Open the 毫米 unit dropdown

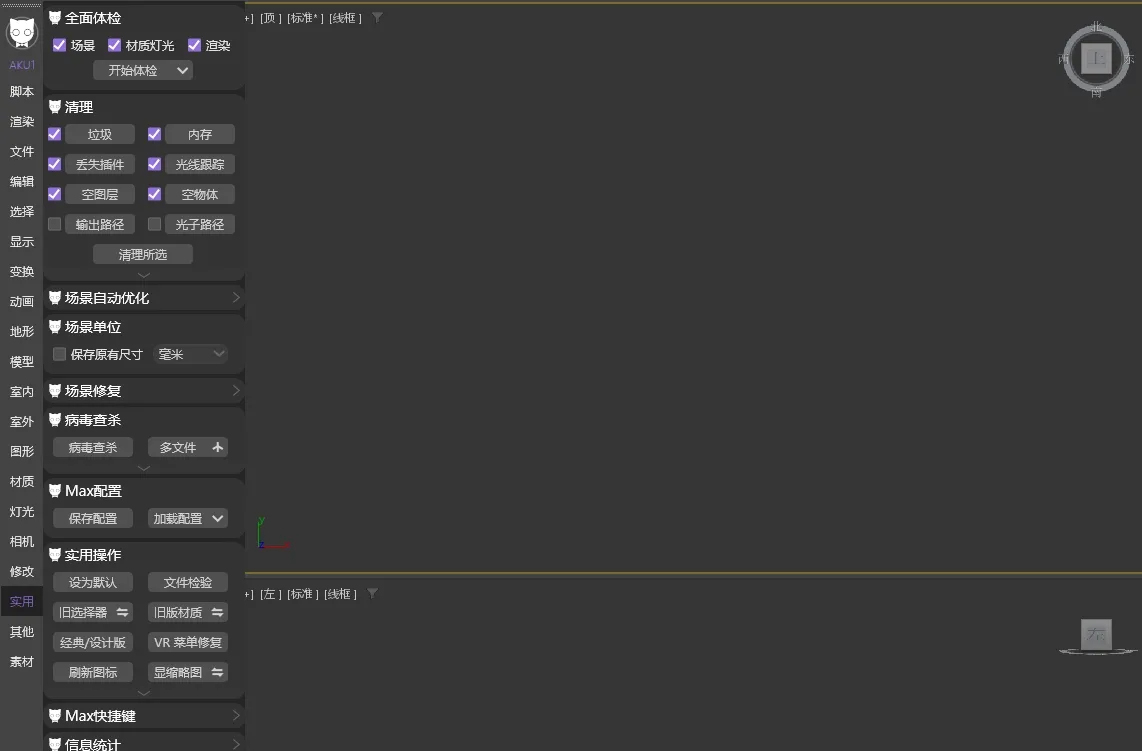point(190,354)
